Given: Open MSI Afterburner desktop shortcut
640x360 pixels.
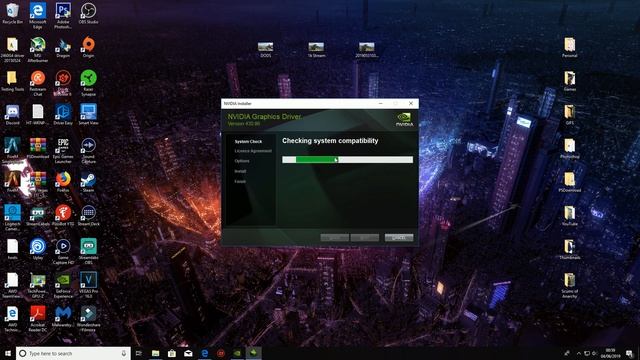Looking at the screenshot, I should click(38, 49).
